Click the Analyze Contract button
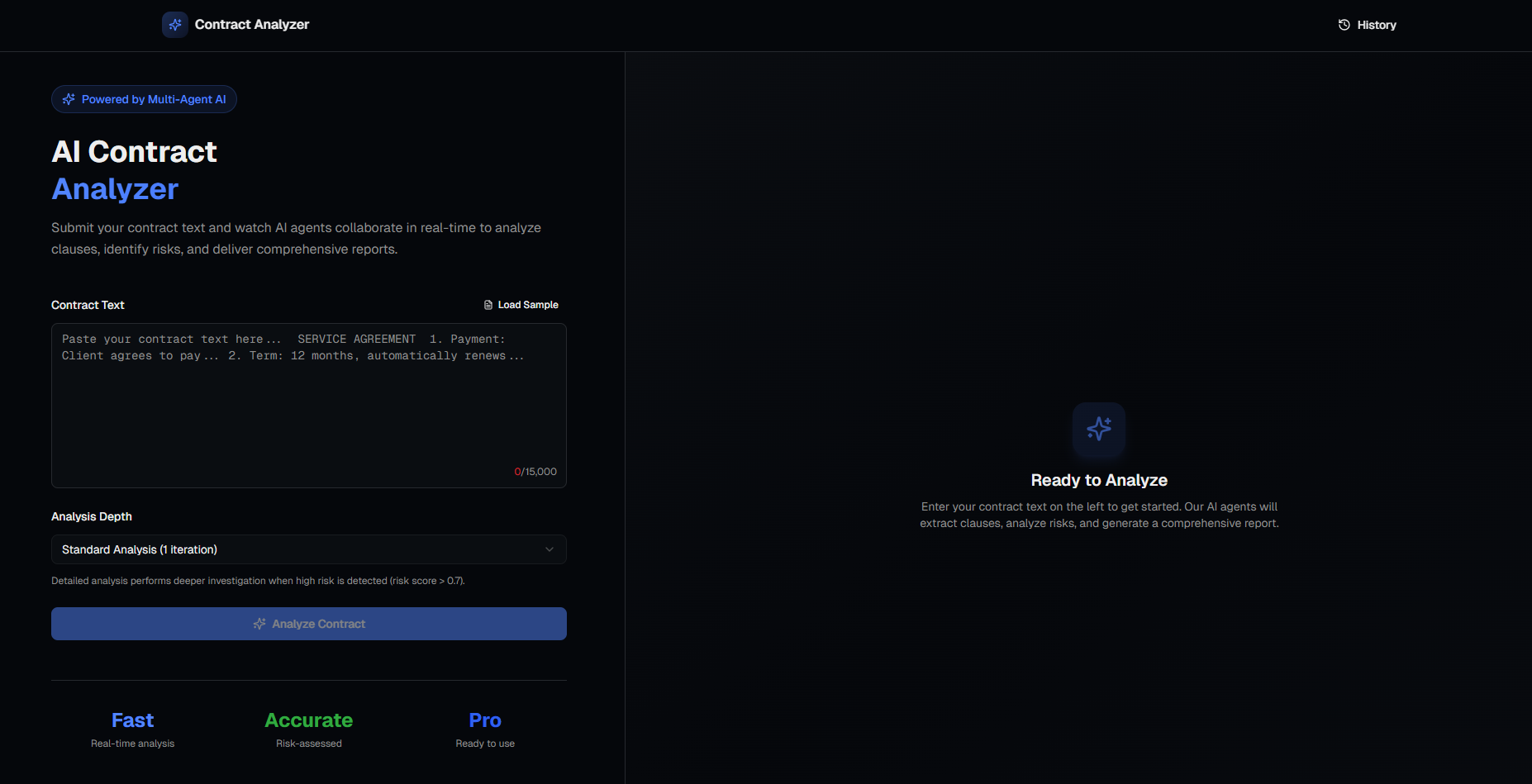Image resolution: width=1532 pixels, height=784 pixels. (308, 624)
